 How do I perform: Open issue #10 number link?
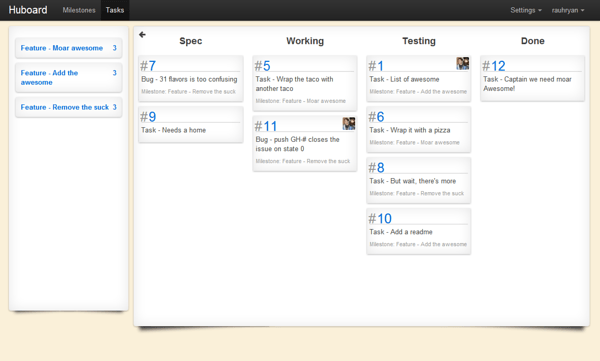tap(380, 219)
